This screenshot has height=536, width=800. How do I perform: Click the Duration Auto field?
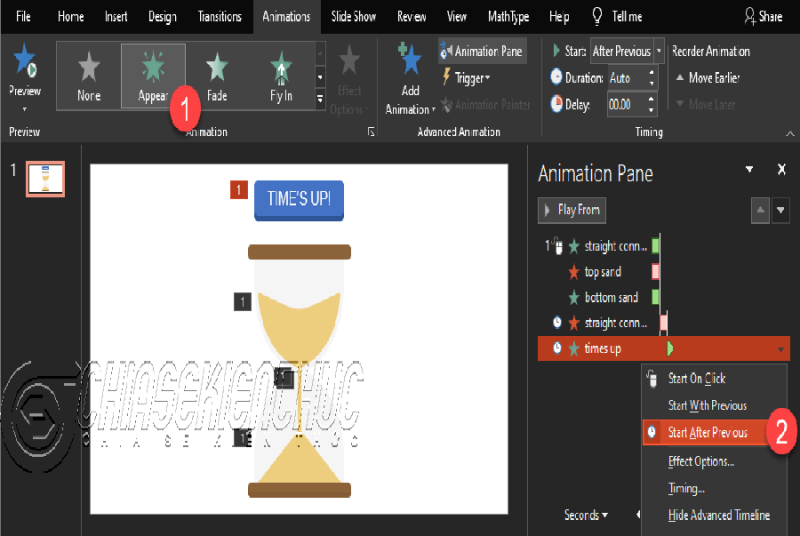pos(627,78)
